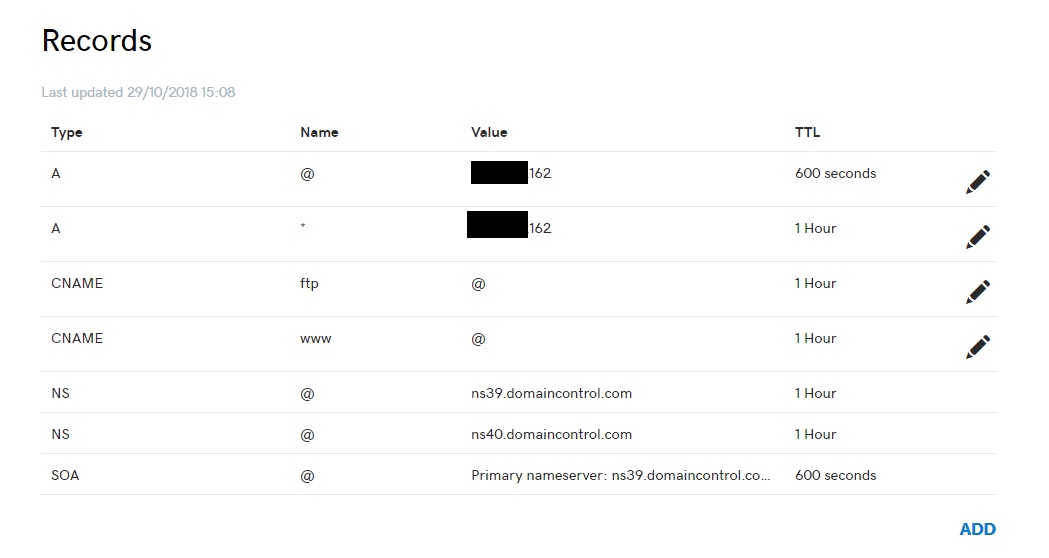Viewport: 1049px width, 558px height.
Task: Click the 600 seconds TTL of first A record
Action: [x=835, y=173]
